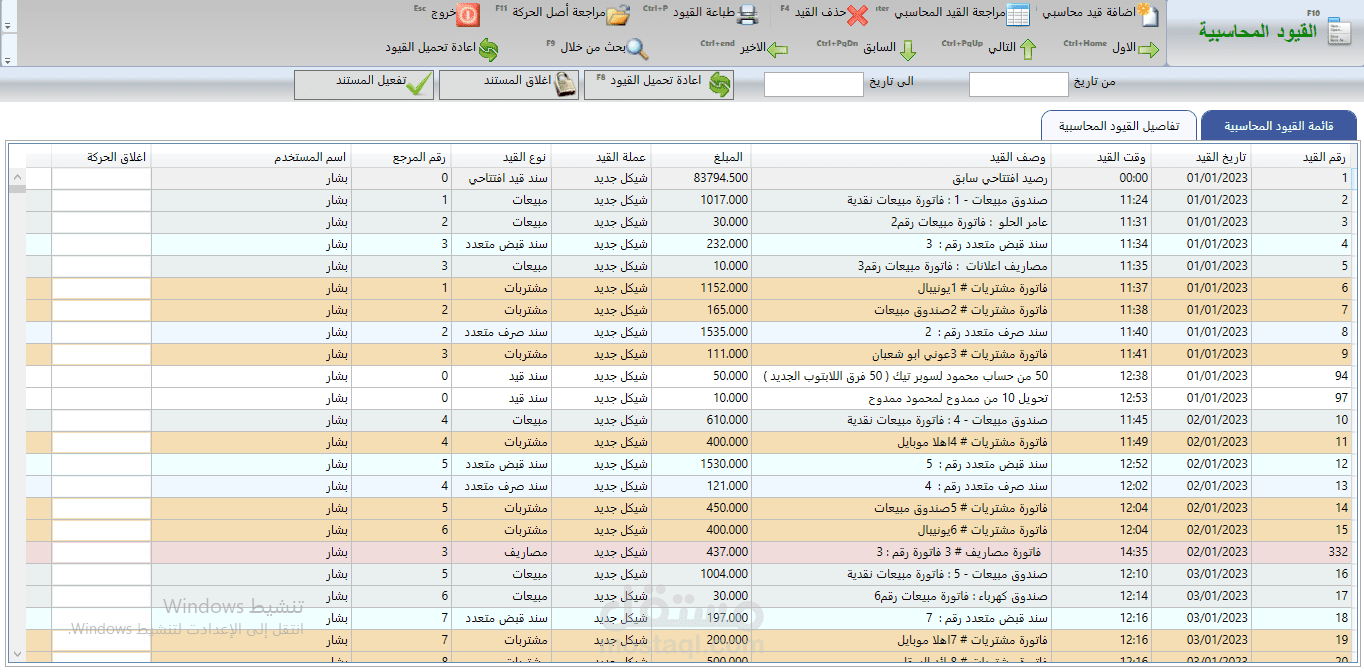Jump to last record with الاخير arrow
Image resolution: width=1364 pixels, height=672 pixels.
point(777,49)
